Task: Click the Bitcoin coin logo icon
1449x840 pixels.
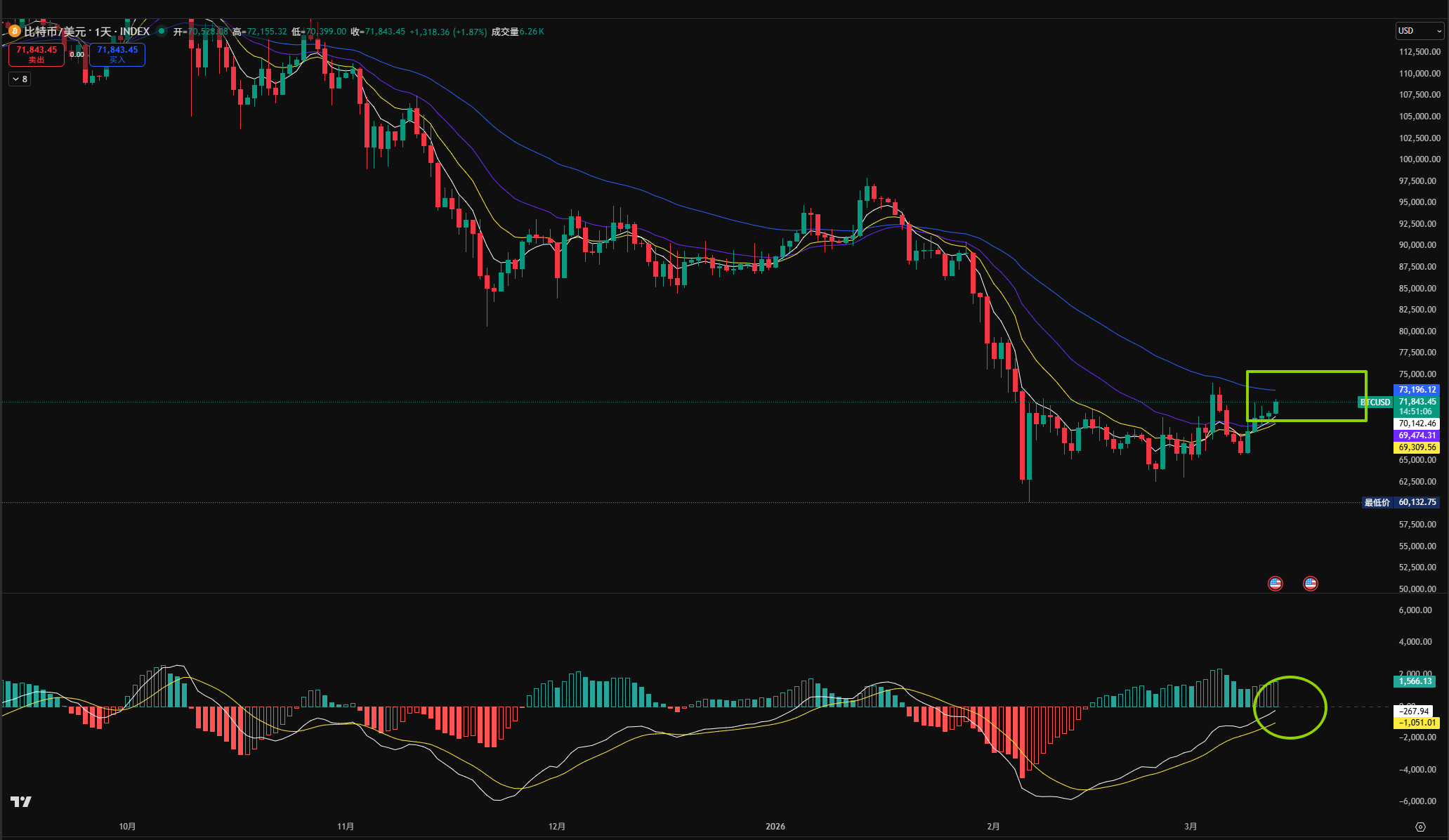Action: click(x=14, y=31)
